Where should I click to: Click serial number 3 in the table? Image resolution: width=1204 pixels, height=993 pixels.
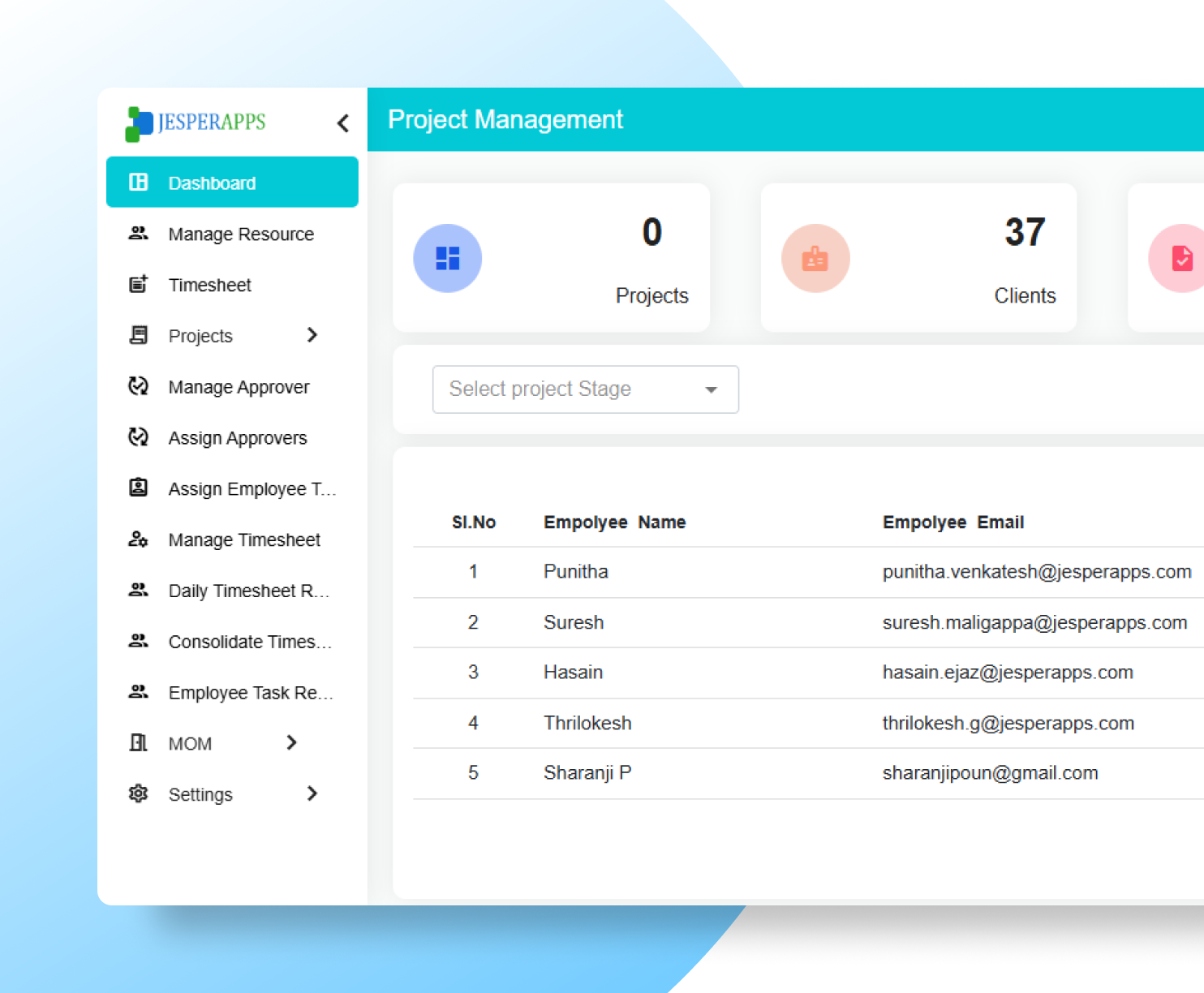[x=474, y=673]
